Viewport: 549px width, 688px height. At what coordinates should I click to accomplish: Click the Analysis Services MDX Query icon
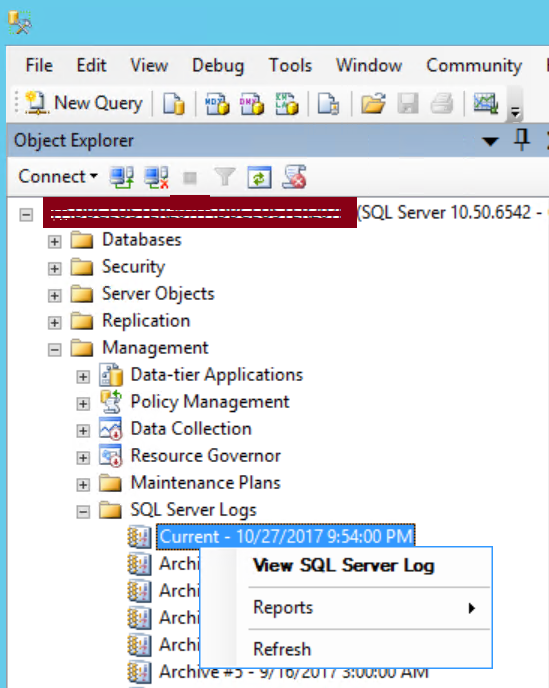tap(217, 104)
